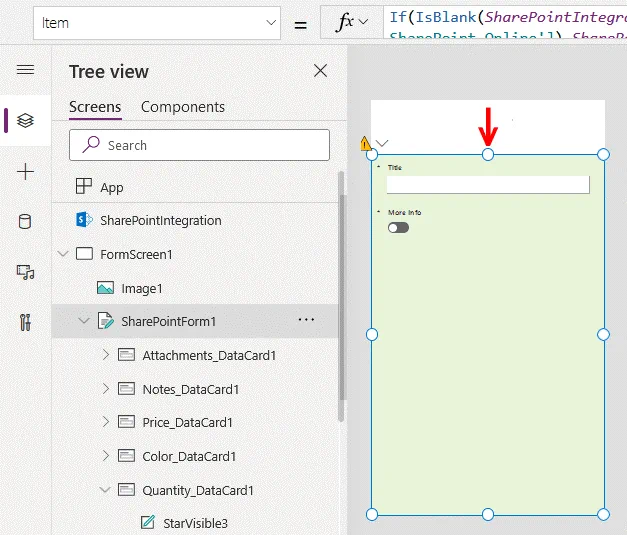This screenshot has height=535, width=627.
Task: Click the Tree view search box
Action: [x=200, y=145]
